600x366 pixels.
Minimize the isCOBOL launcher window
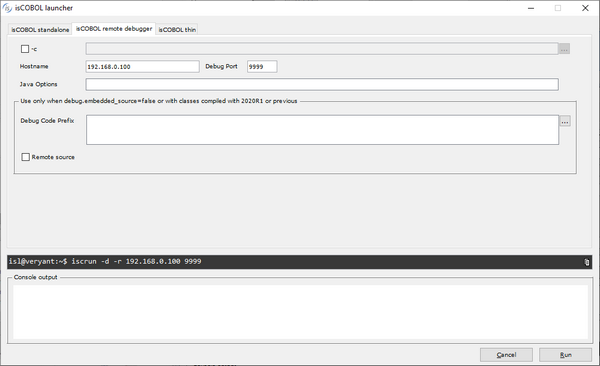pyautogui.click(x=531, y=8)
